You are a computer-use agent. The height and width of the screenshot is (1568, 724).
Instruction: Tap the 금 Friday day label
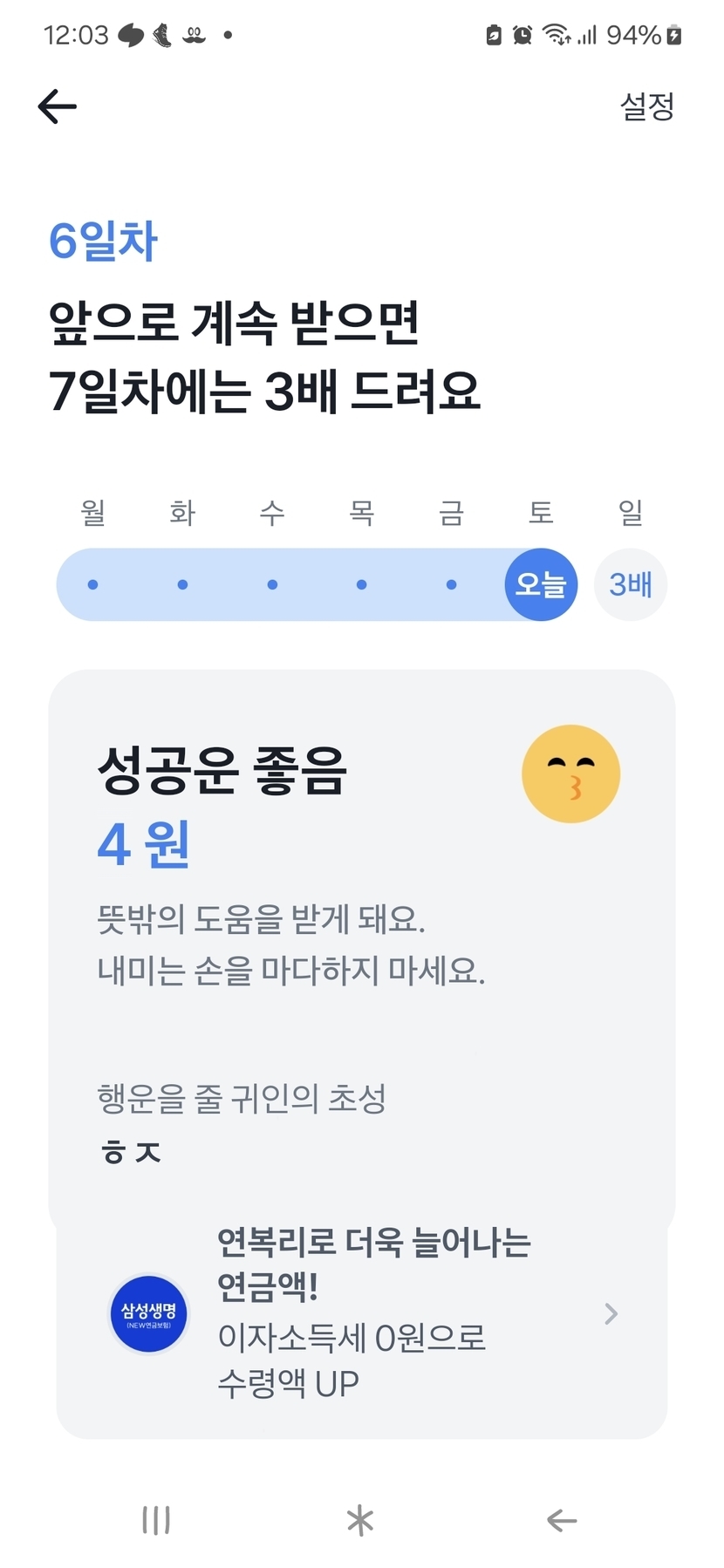451,512
